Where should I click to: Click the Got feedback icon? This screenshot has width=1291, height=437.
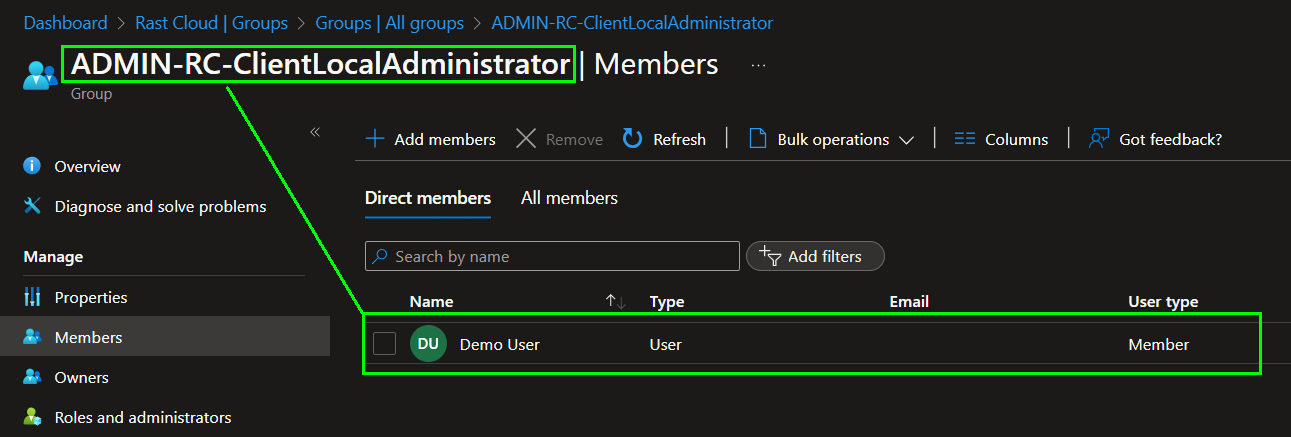[x=1099, y=139]
